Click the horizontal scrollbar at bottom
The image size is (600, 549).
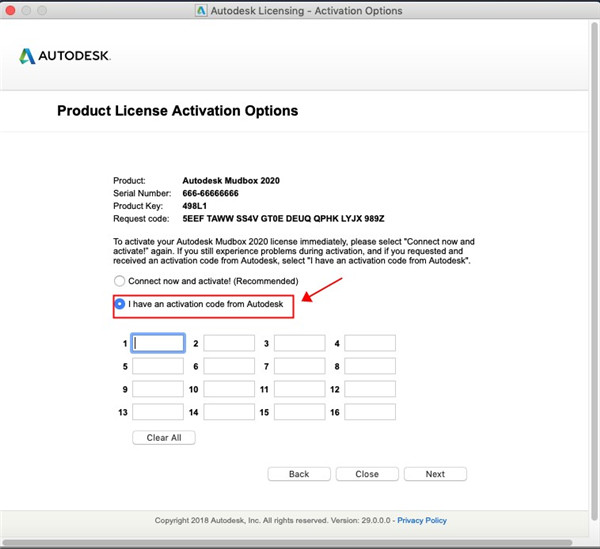coord(287,542)
